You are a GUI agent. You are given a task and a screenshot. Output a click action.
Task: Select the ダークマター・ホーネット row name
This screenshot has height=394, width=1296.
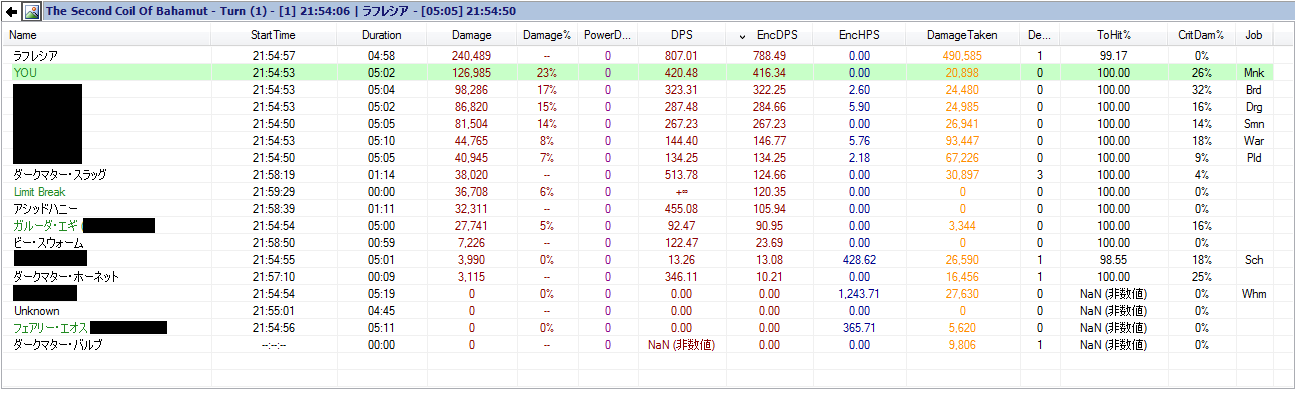66,277
